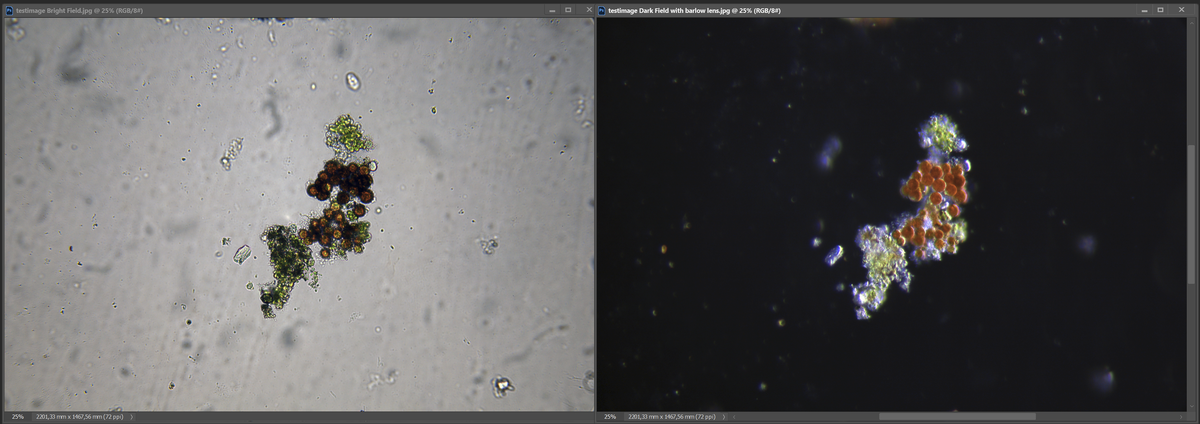Viewport: 1200px width, 424px height.
Task: Click the 25% zoom field in the Bright Field window
Action: (17, 416)
